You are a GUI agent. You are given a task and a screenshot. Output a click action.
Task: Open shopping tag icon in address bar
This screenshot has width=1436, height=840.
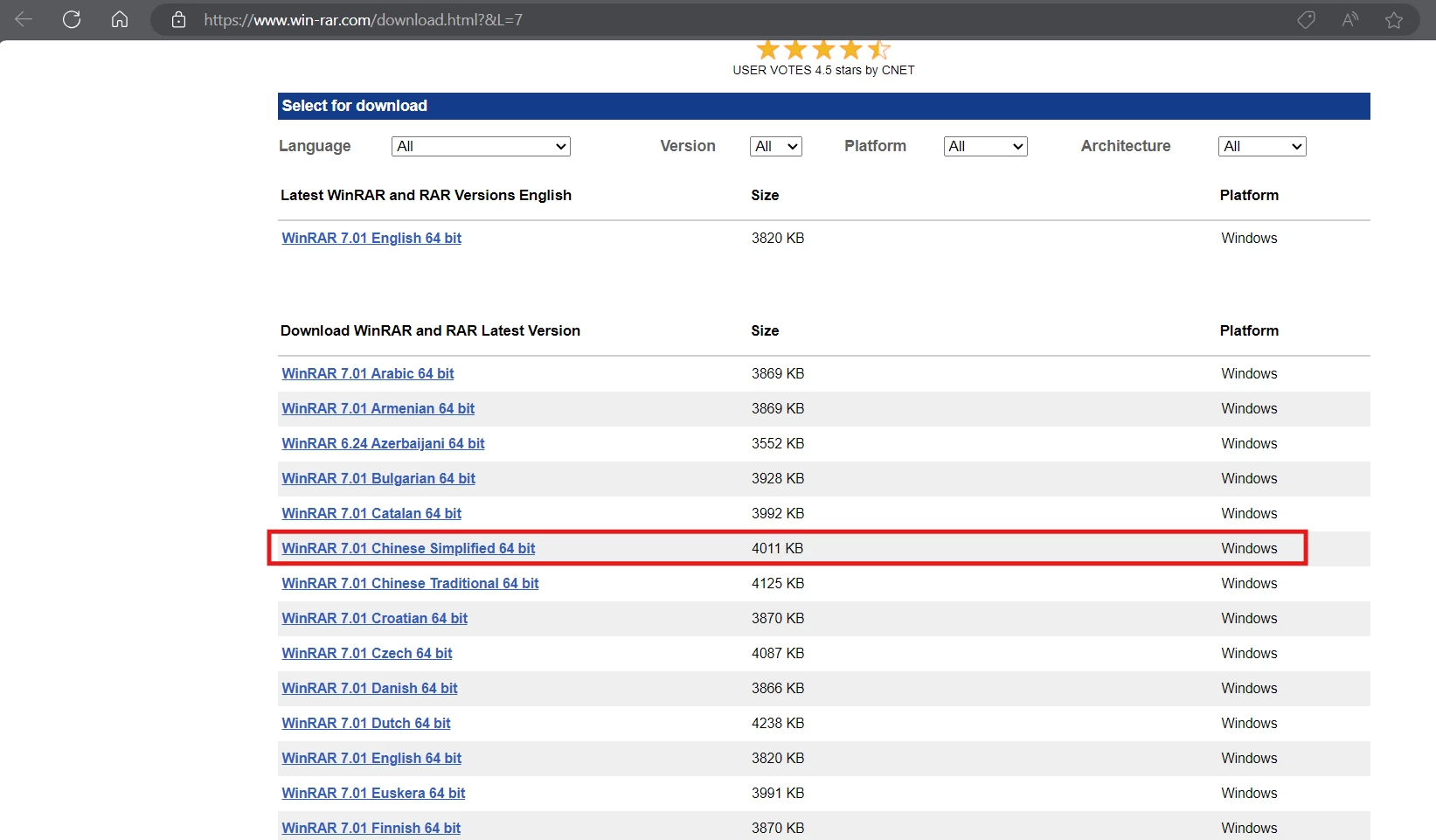click(x=1306, y=19)
